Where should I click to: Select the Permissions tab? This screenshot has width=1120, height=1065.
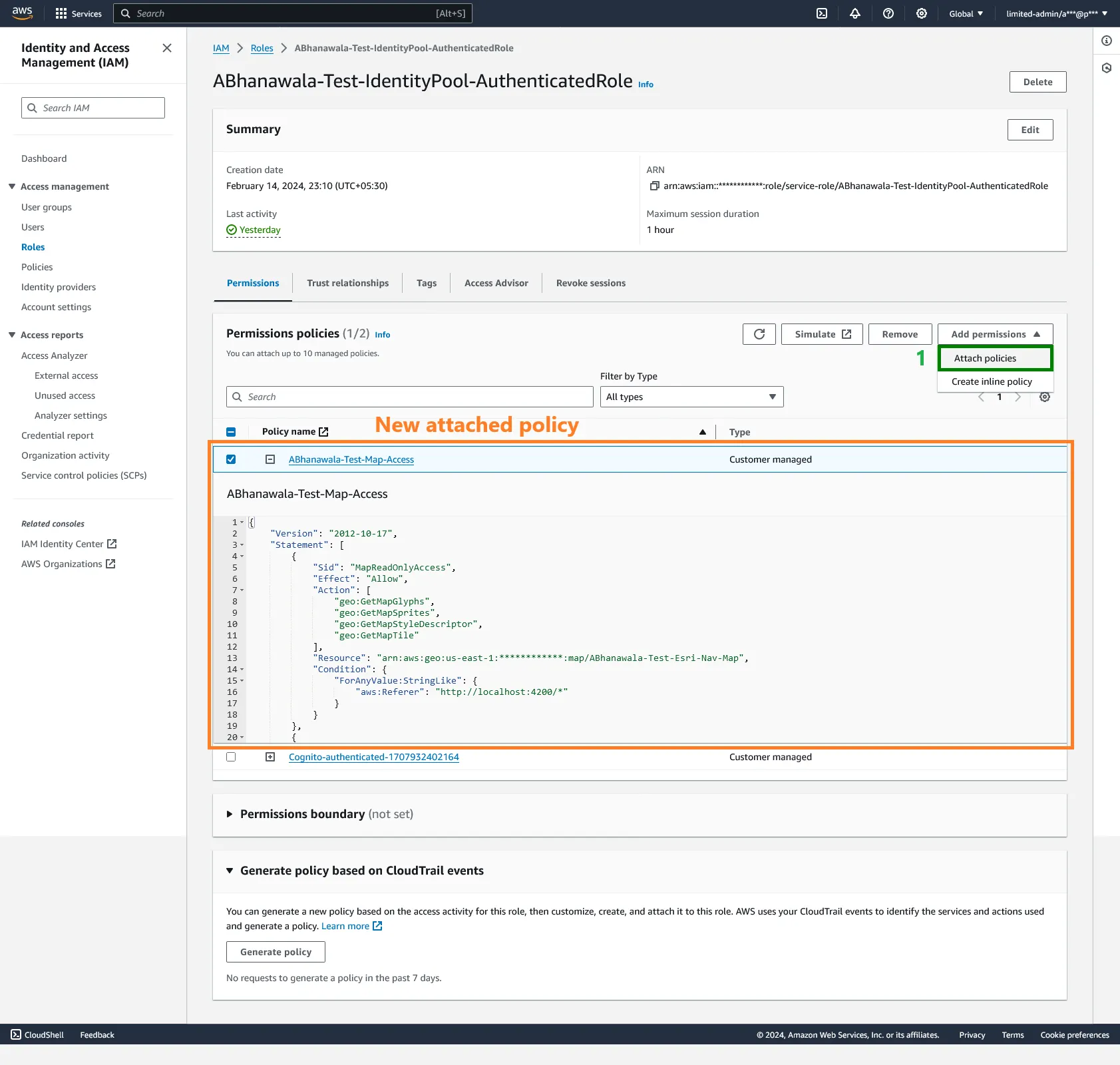[x=253, y=283]
